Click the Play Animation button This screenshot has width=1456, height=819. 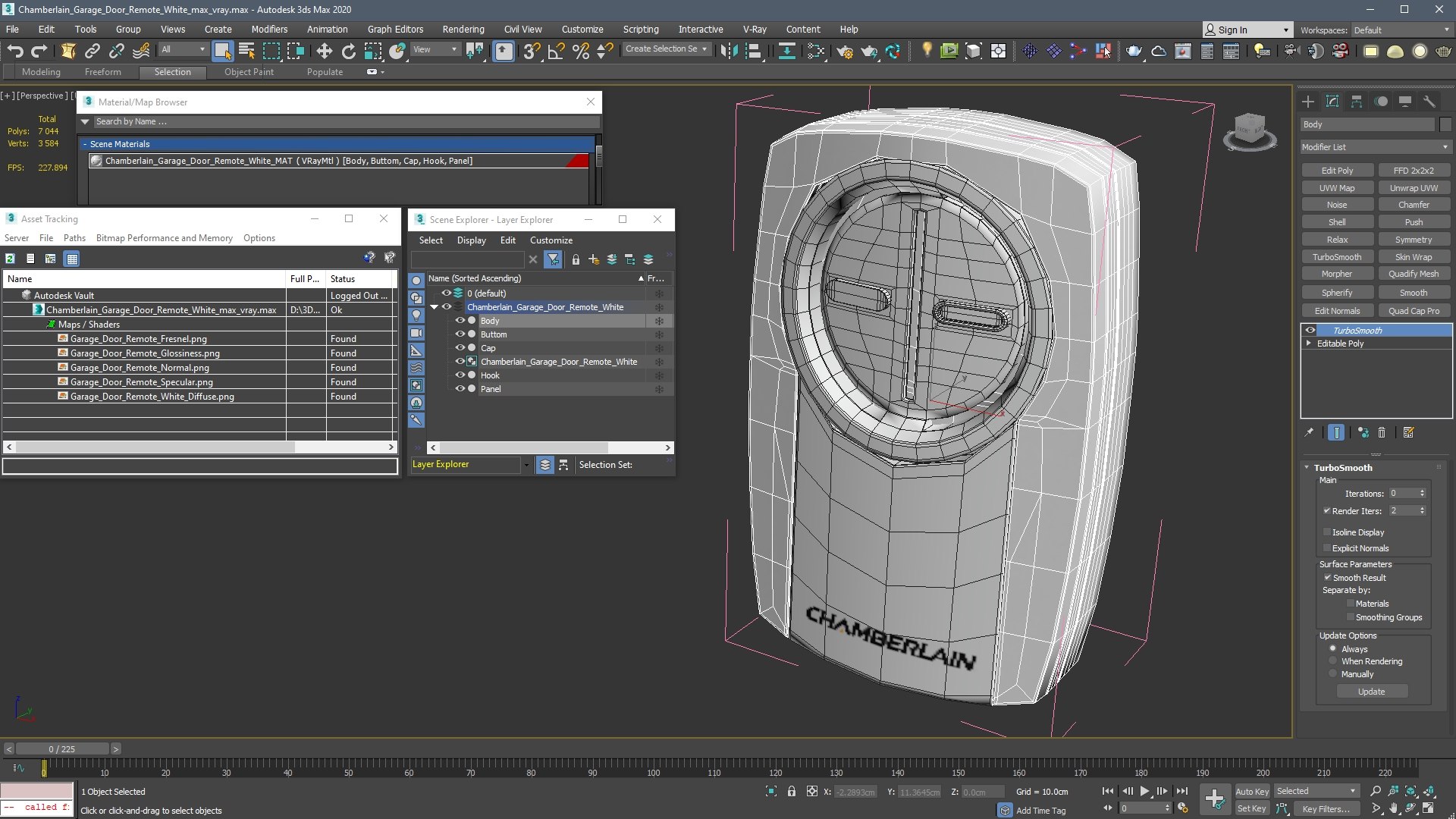point(1145,791)
